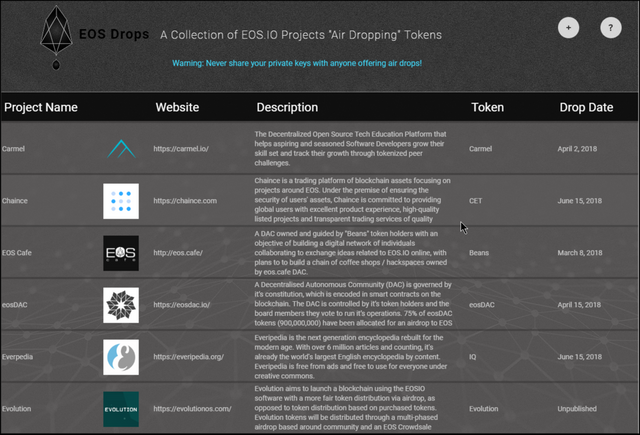
Task: Select the EOS Cafe project name
Action: pos(17,253)
